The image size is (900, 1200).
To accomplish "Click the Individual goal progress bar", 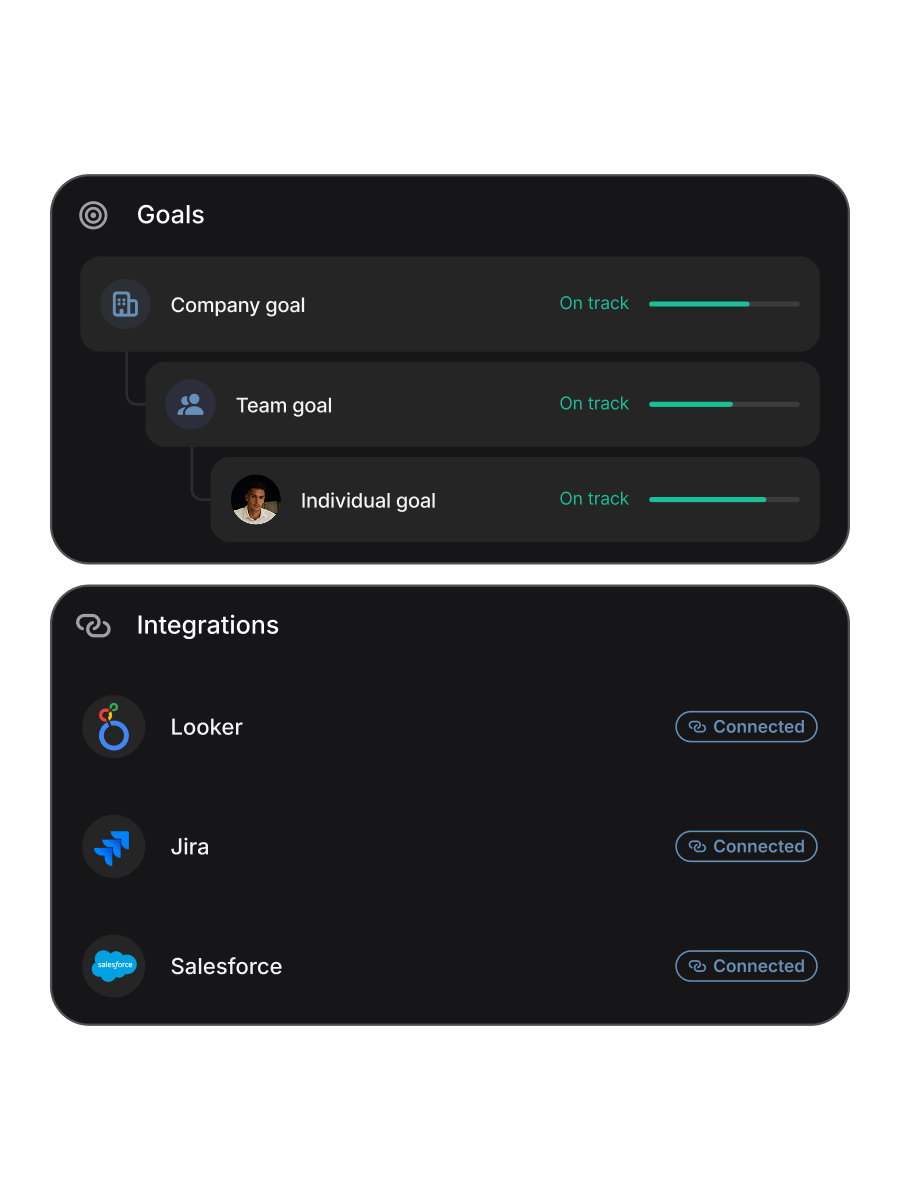I will coord(724,499).
